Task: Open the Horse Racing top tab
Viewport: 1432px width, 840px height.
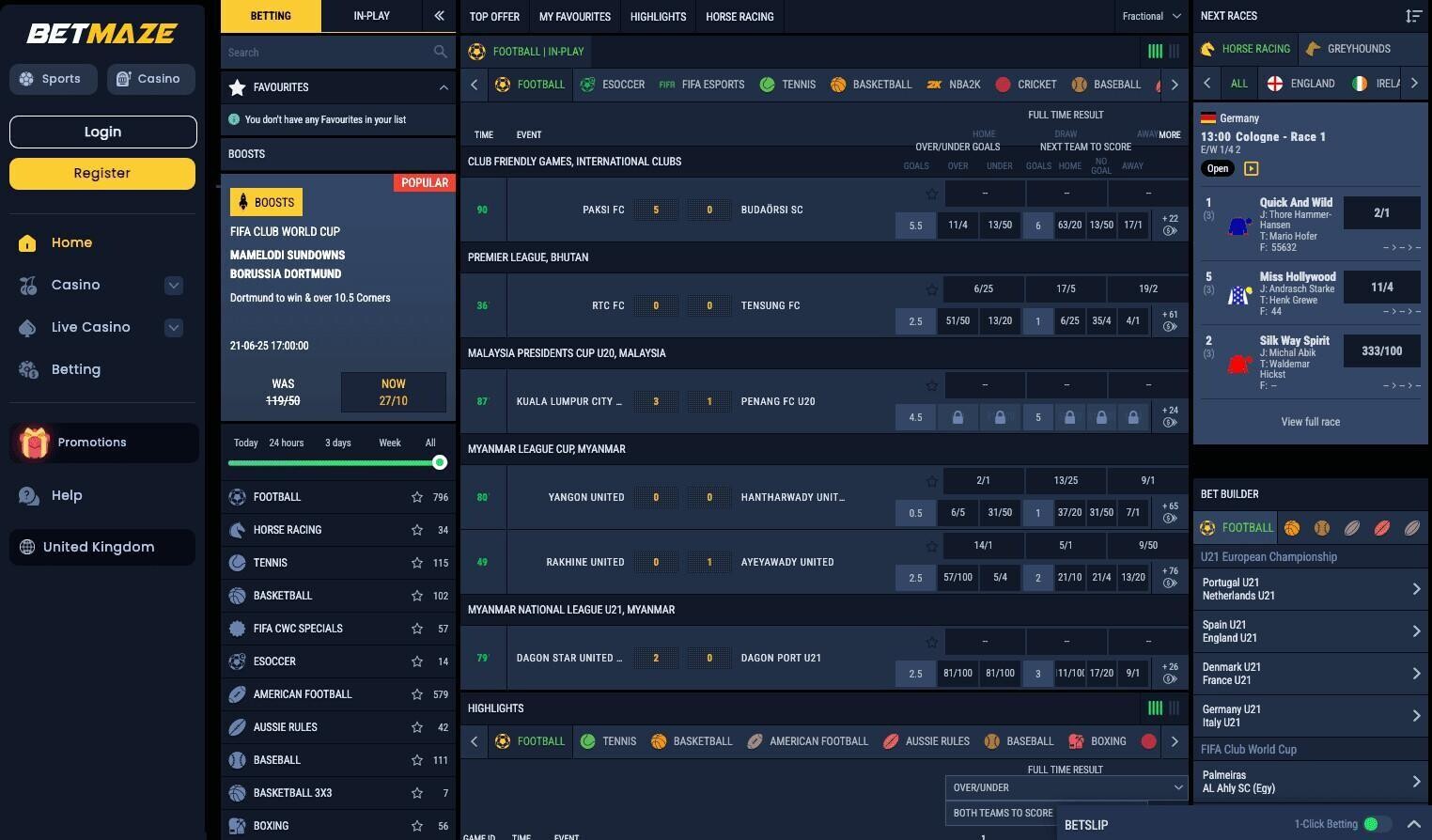Action: (739, 17)
